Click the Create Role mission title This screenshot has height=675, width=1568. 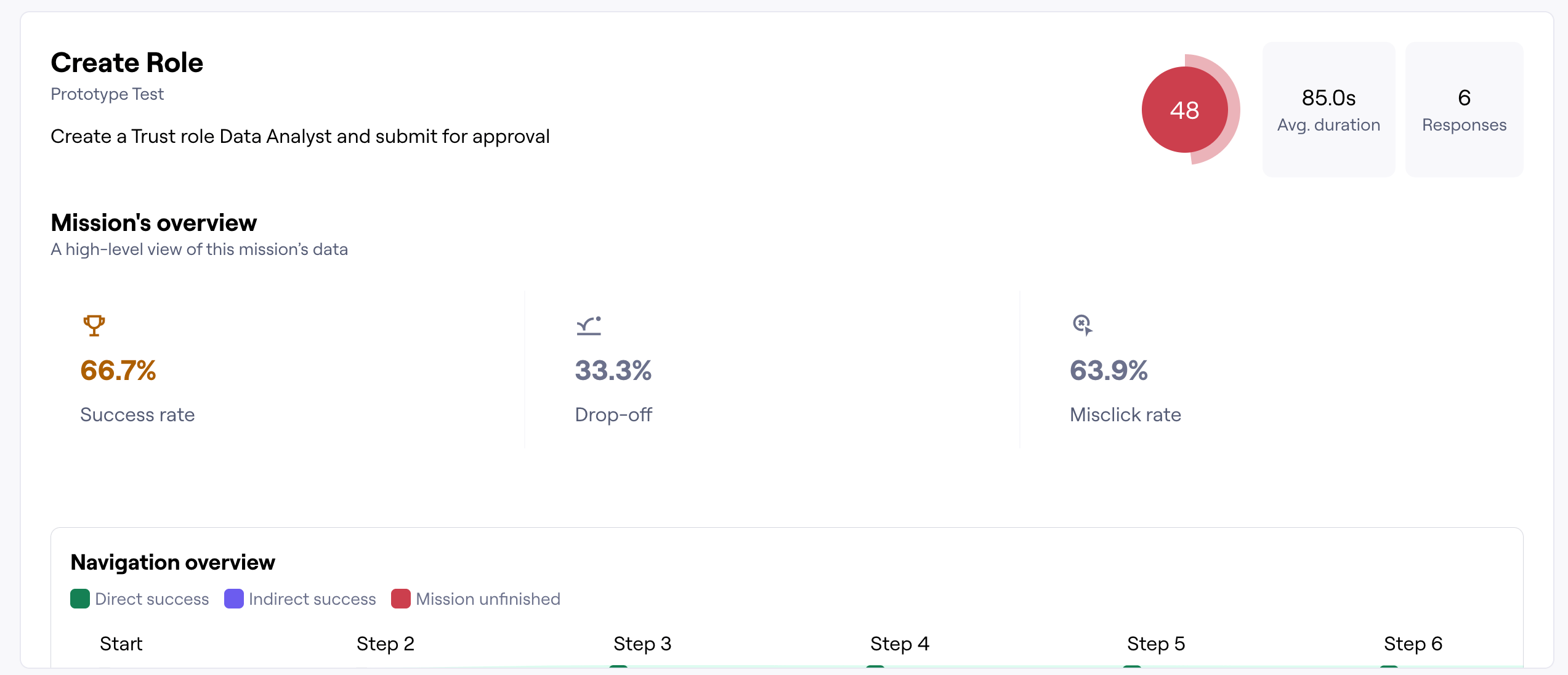point(127,63)
